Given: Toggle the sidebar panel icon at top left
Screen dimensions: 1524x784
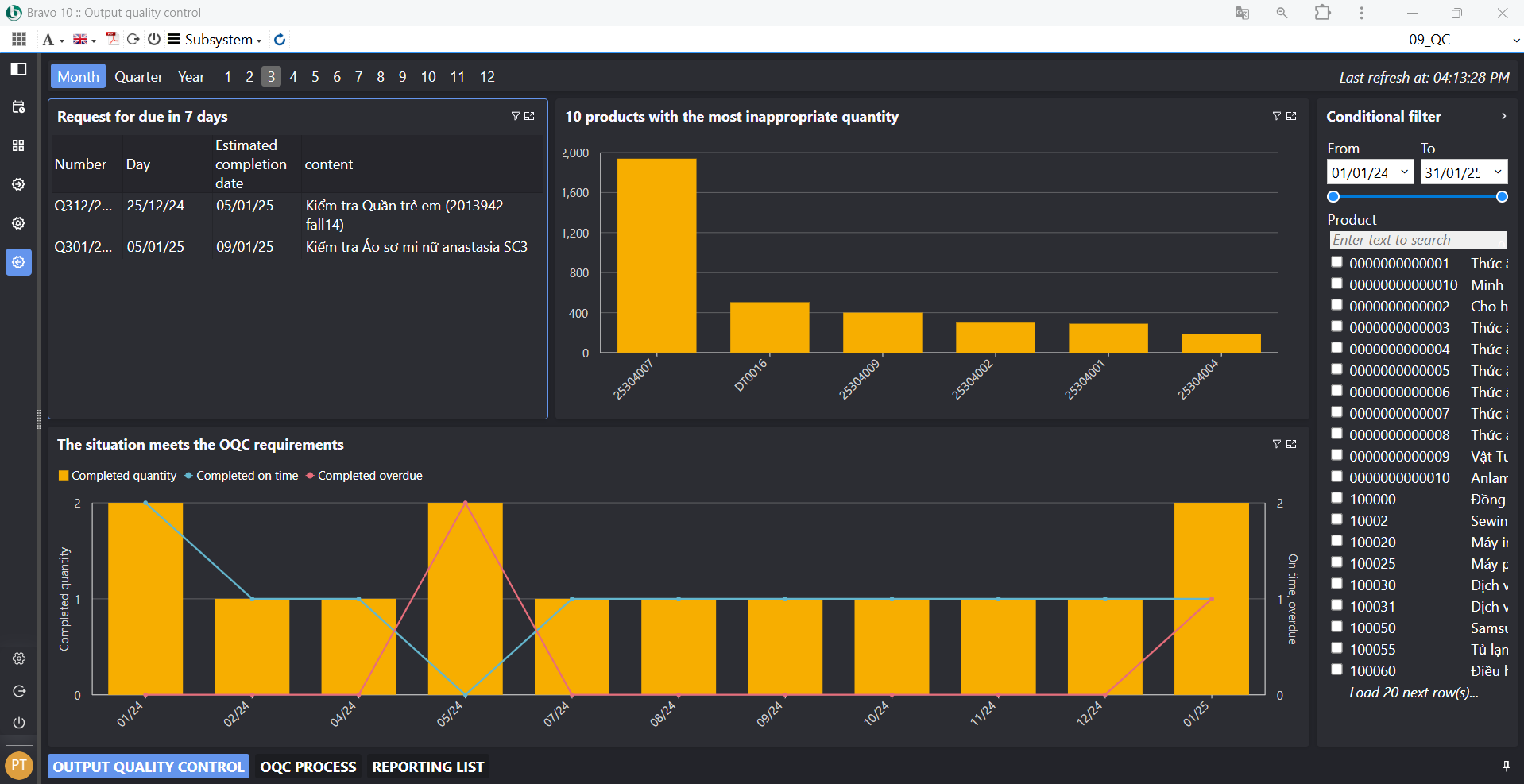Looking at the screenshot, I should 18,69.
